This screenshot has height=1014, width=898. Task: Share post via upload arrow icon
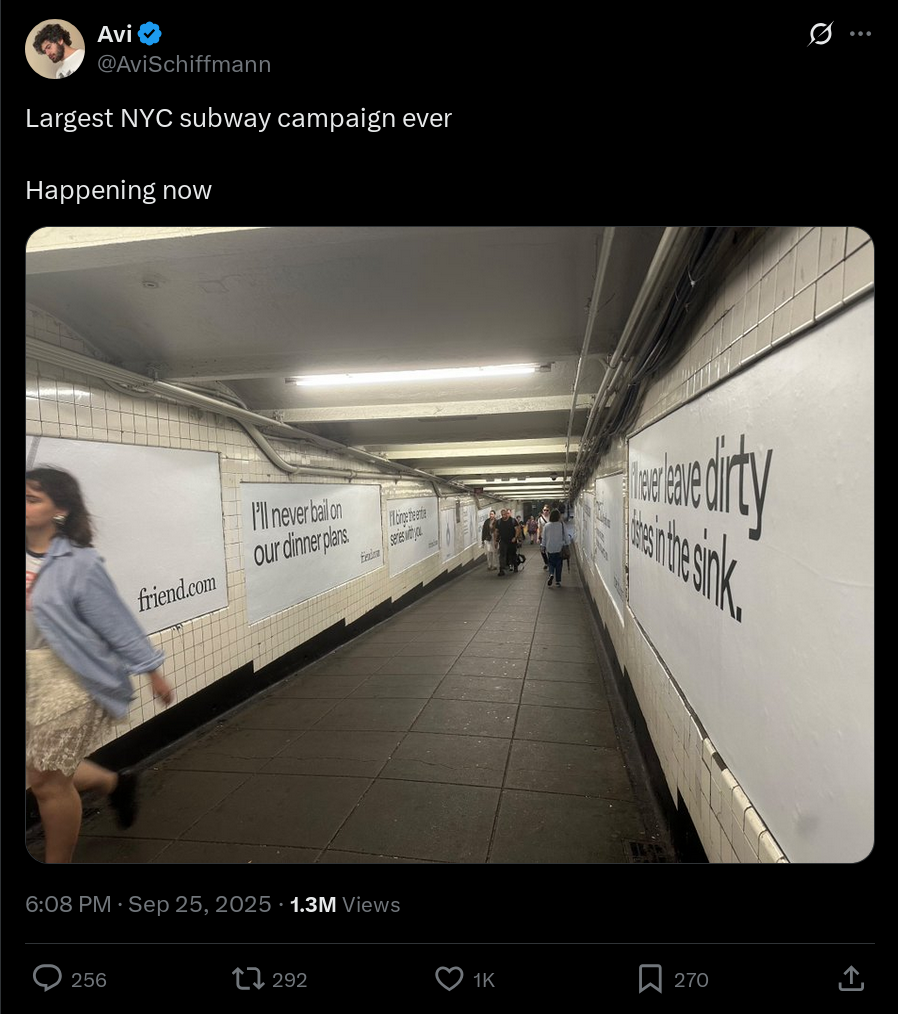[851, 978]
